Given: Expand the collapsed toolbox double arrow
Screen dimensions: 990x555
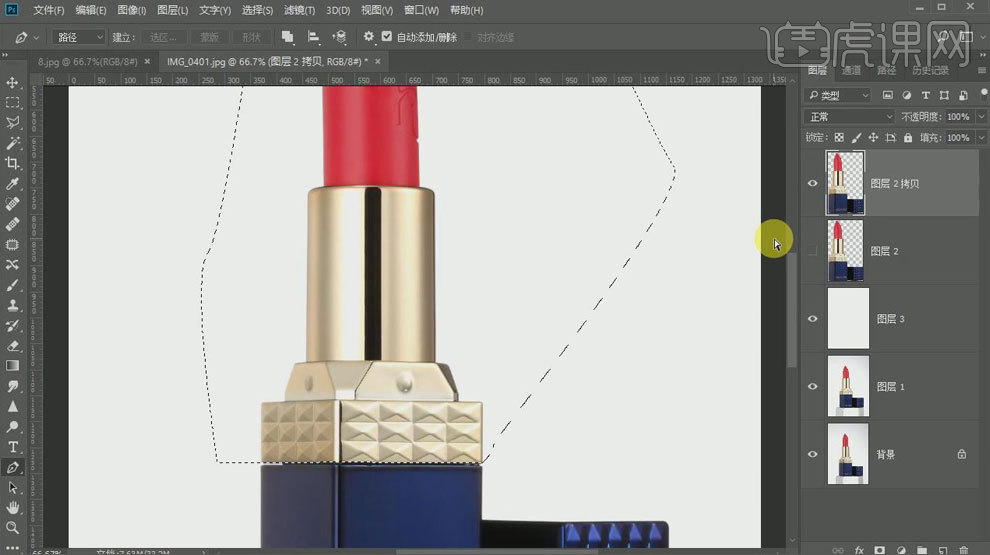Looking at the screenshot, I should (x=5, y=56).
